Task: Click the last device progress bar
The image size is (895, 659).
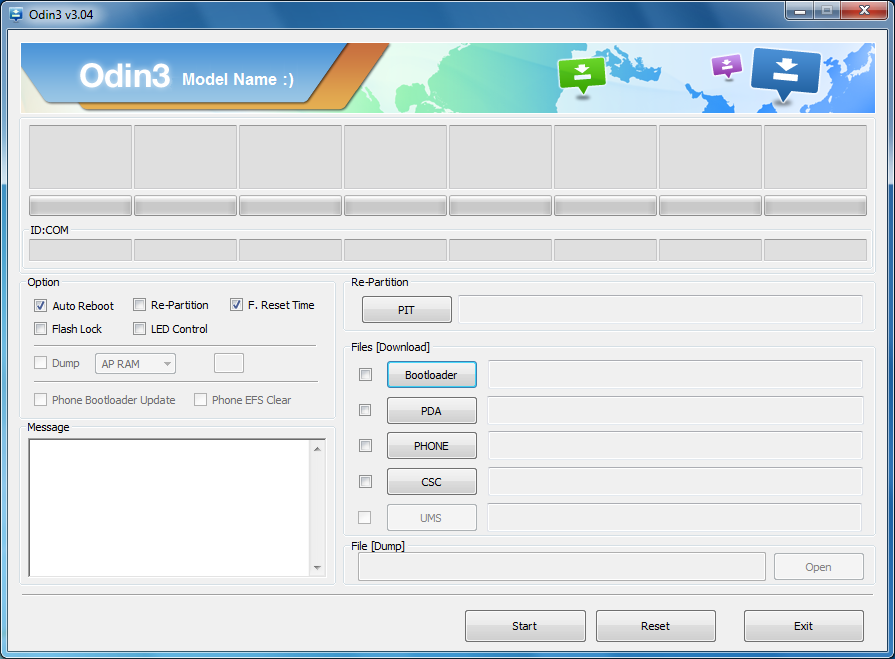Action: [x=815, y=205]
